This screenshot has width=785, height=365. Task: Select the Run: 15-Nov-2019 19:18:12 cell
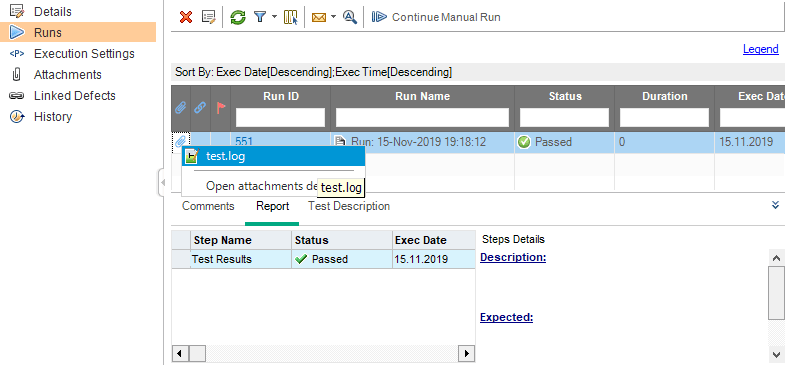423,142
